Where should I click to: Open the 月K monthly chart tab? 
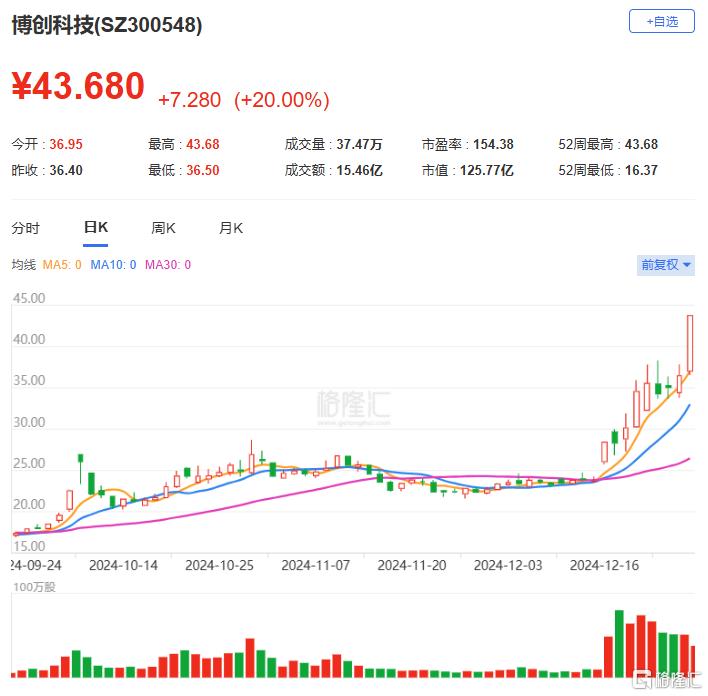[231, 228]
